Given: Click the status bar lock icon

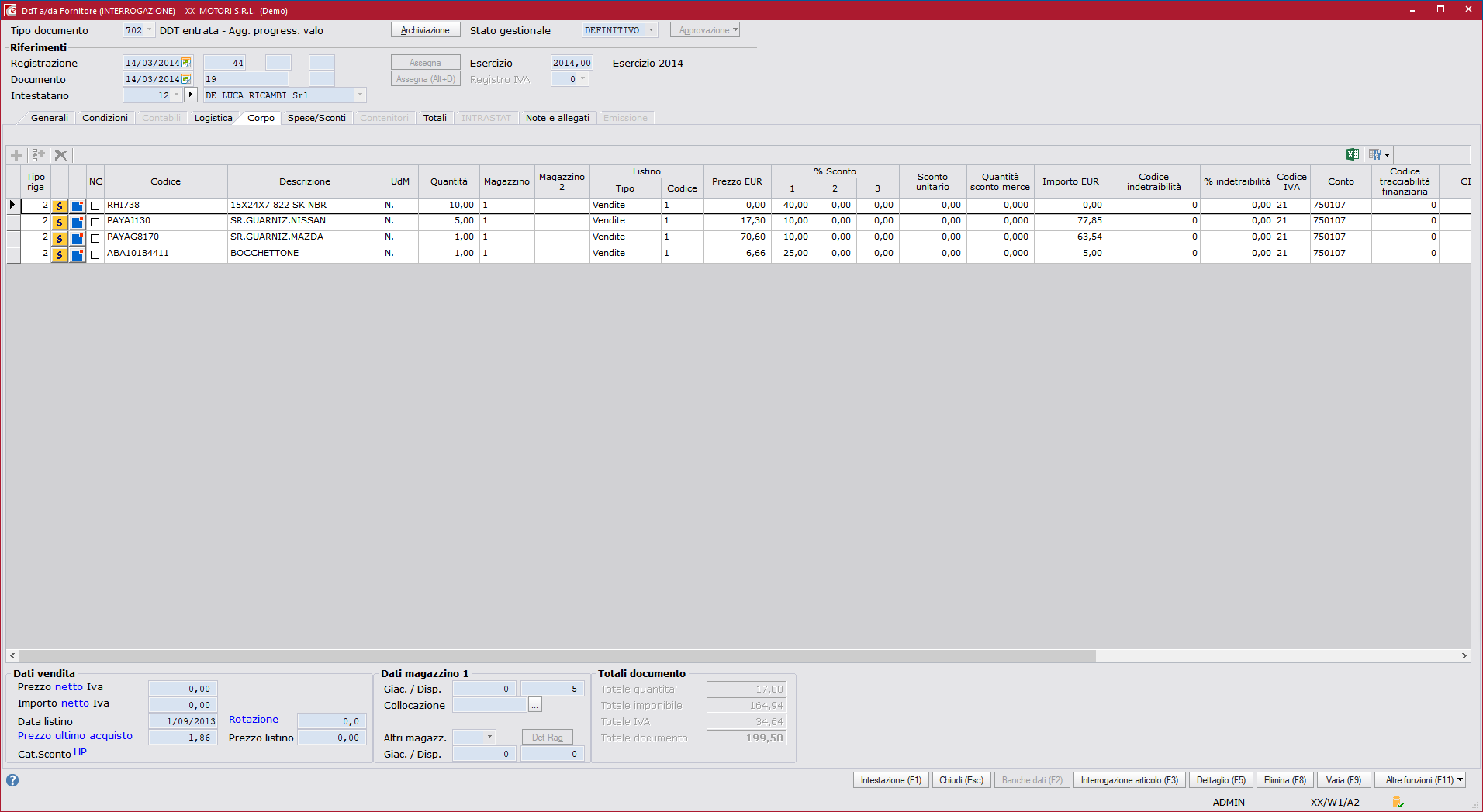Looking at the screenshot, I should coord(1398,803).
